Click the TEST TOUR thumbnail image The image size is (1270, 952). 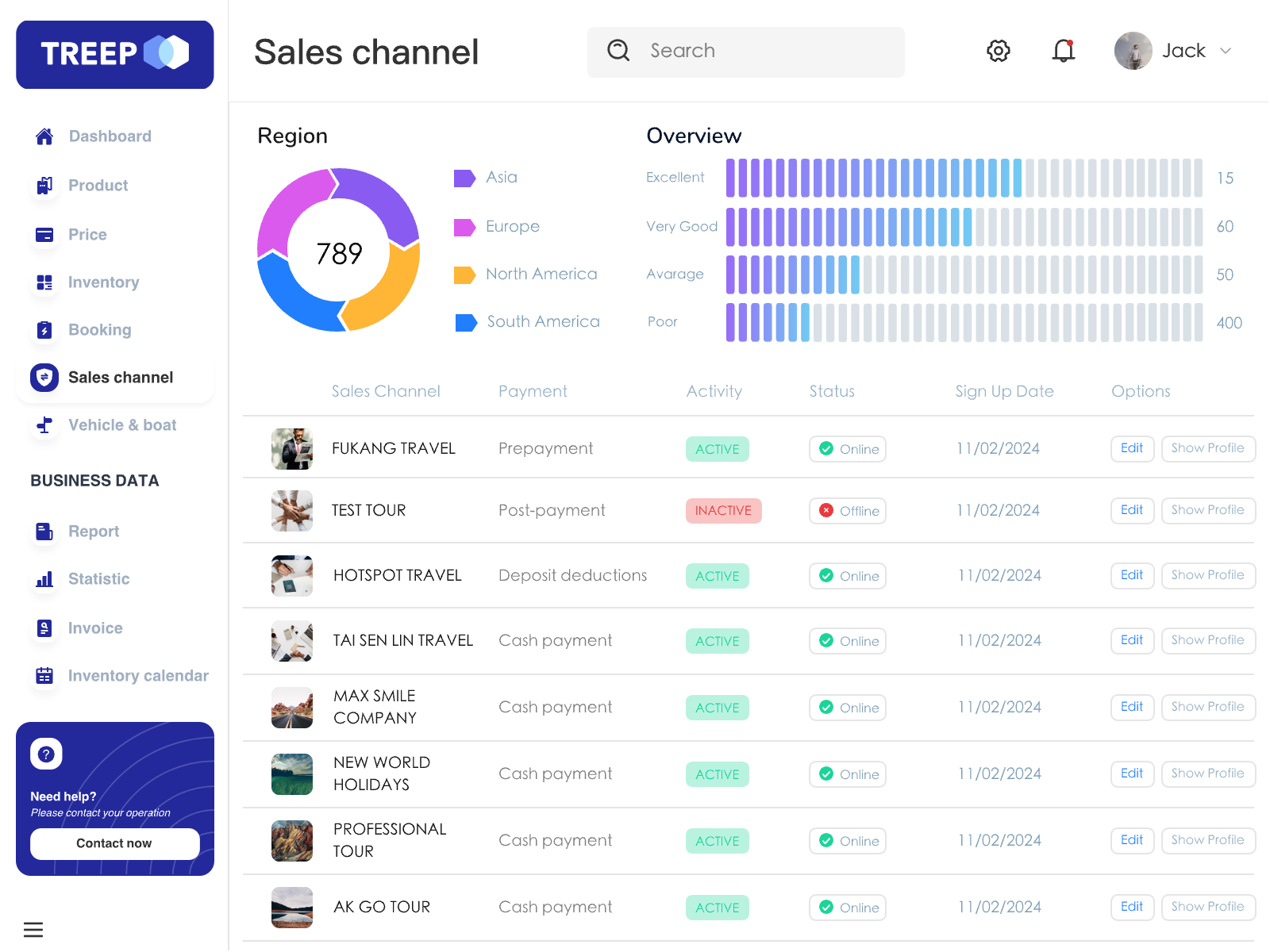(292, 511)
